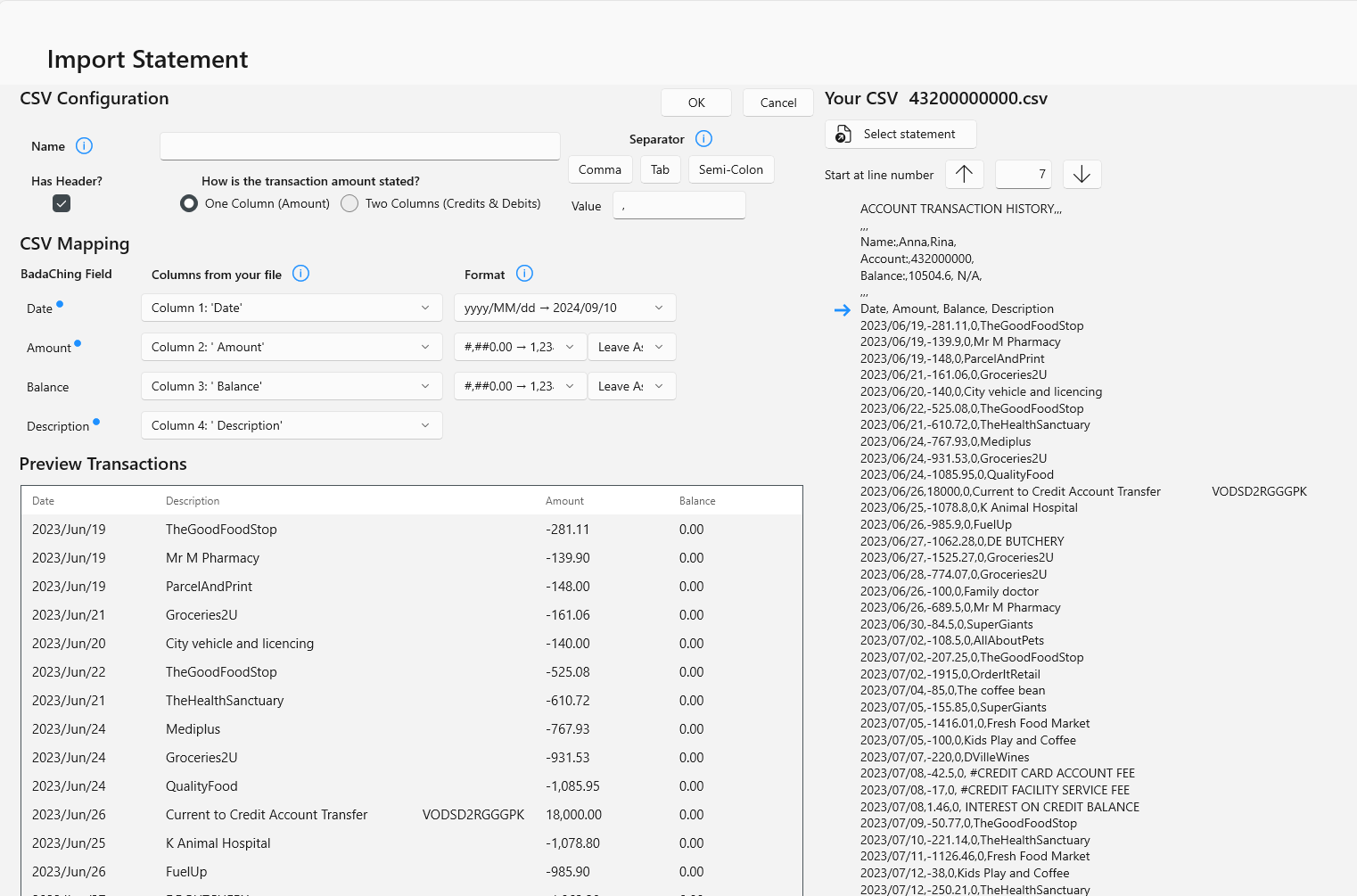
Task: Click the Description column header in preview
Action: tap(193, 501)
